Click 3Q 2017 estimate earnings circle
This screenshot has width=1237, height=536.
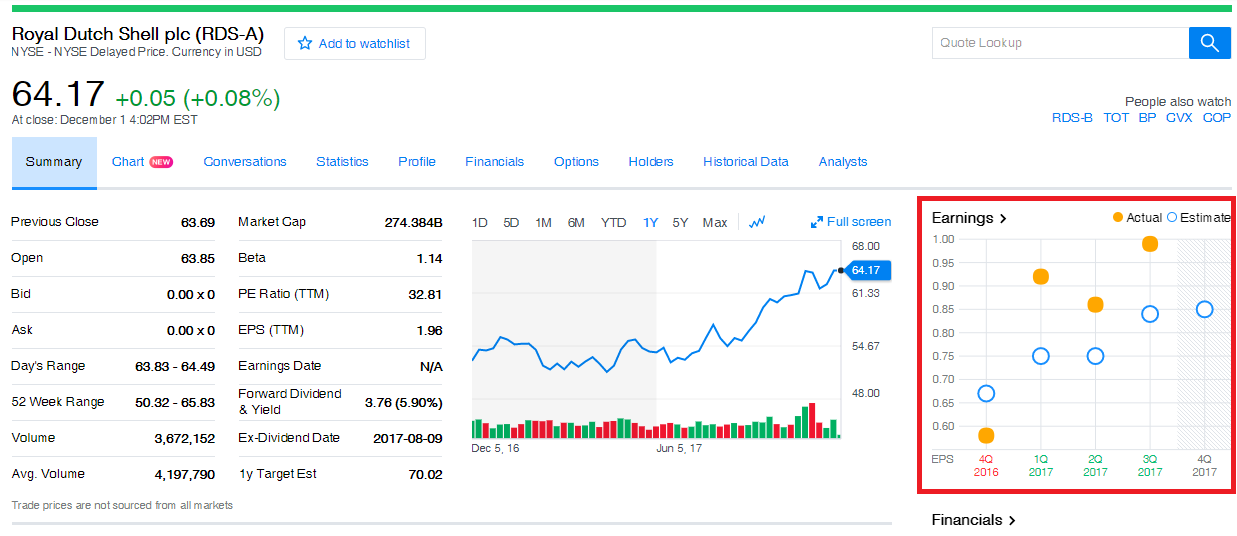1150,314
